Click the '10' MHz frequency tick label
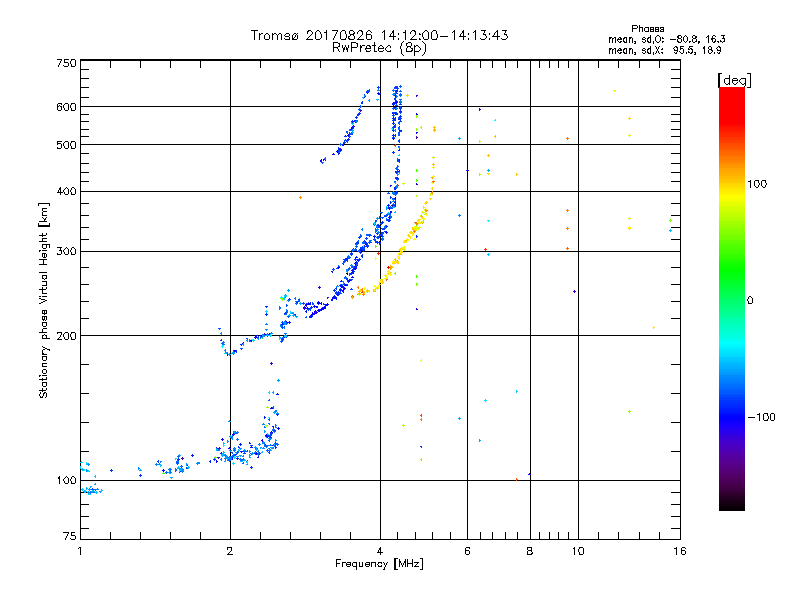Image resolution: width=800 pixels, height=600 pixels. 578,551
